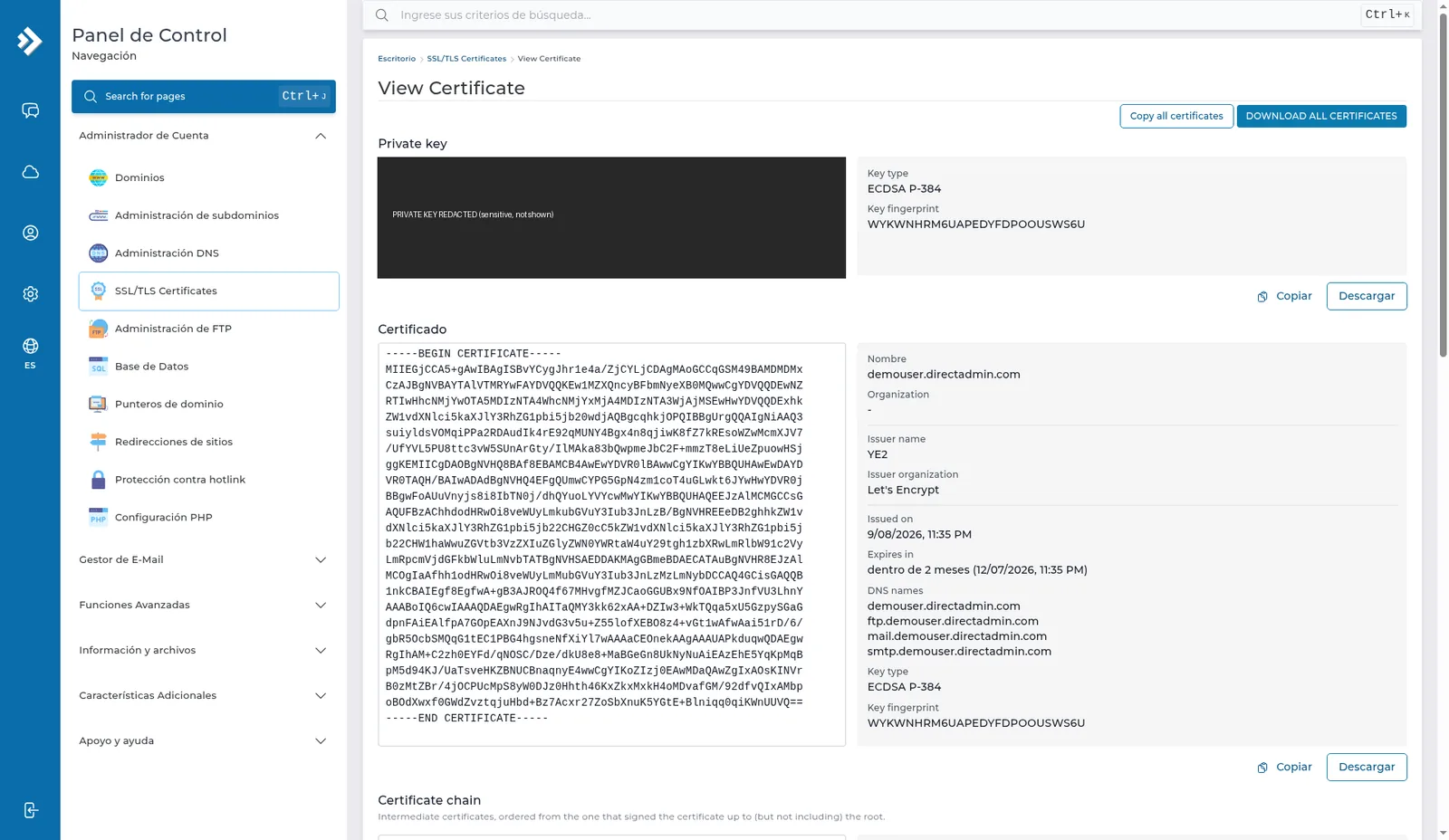Image resolution: width=1449 pixels, height=840 pixels.
Task: Go to Escritorio breadcrumb link
Action: coord(397,59)
